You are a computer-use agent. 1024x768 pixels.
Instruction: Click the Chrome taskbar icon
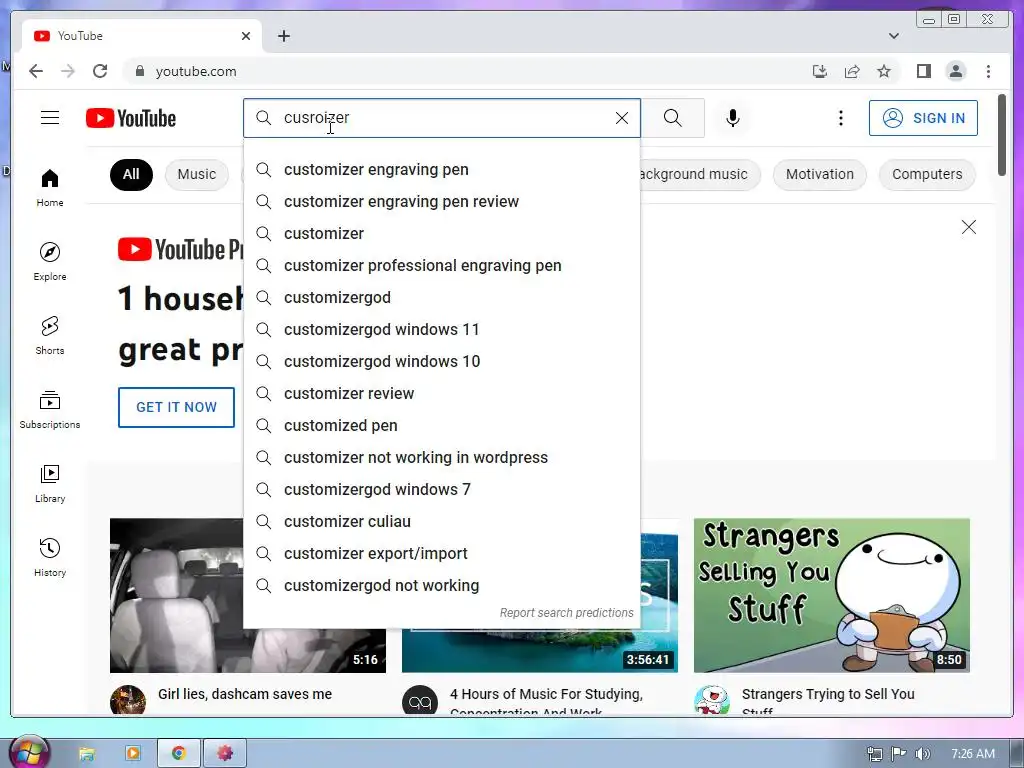point(178,754)
